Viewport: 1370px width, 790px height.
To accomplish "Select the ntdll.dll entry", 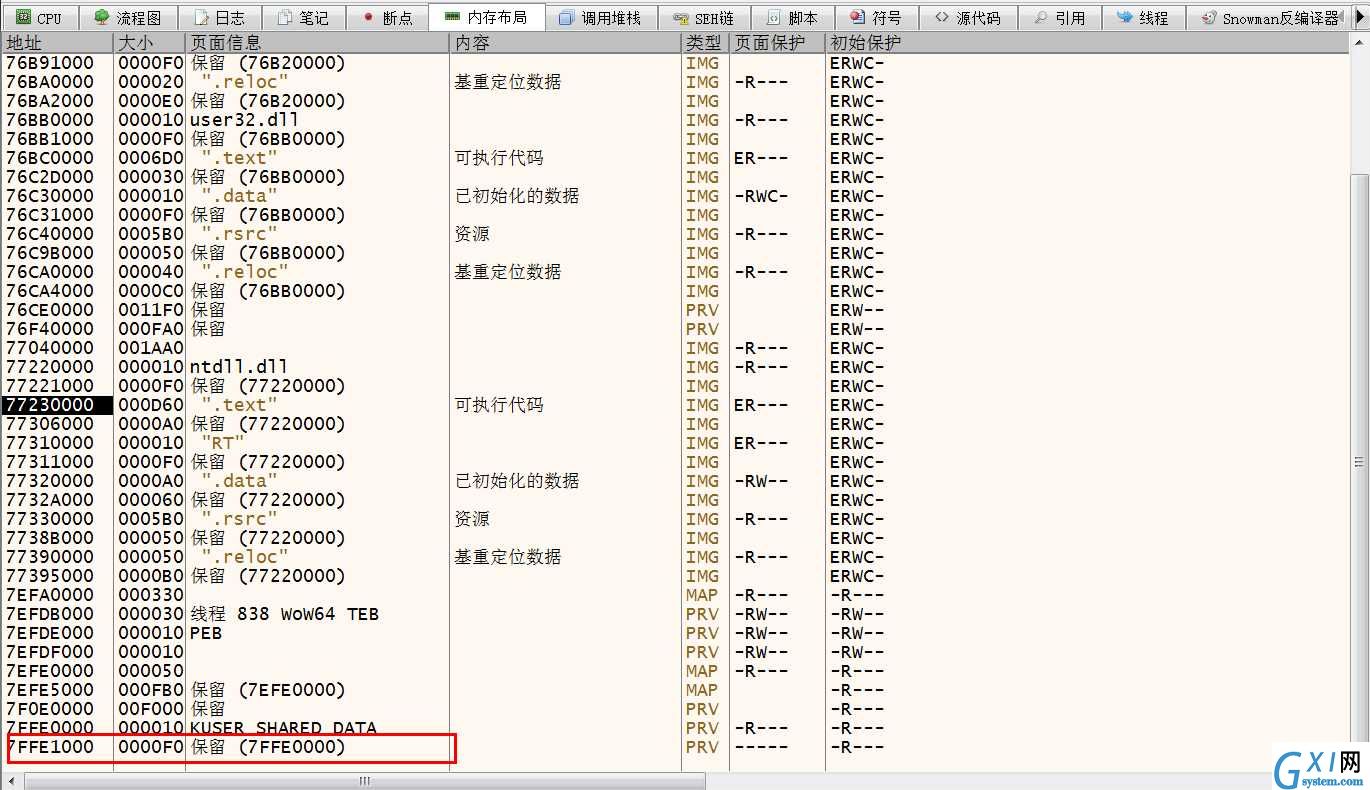I will tap(238, 367).
